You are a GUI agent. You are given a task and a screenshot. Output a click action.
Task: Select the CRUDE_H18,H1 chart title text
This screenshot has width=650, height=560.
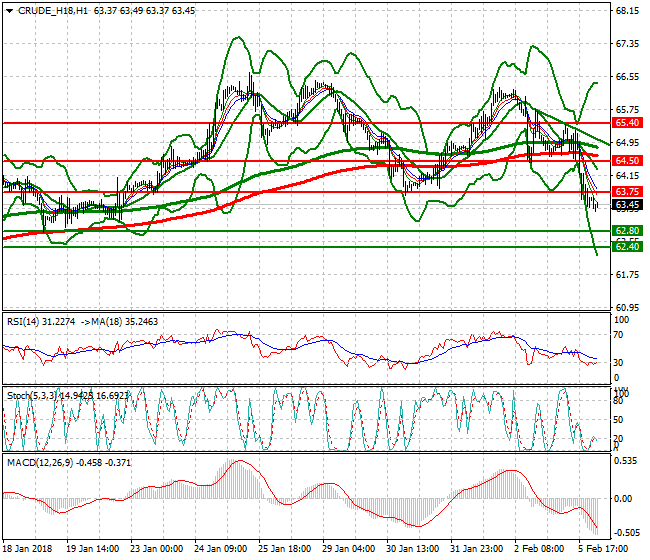click(53, 11)
